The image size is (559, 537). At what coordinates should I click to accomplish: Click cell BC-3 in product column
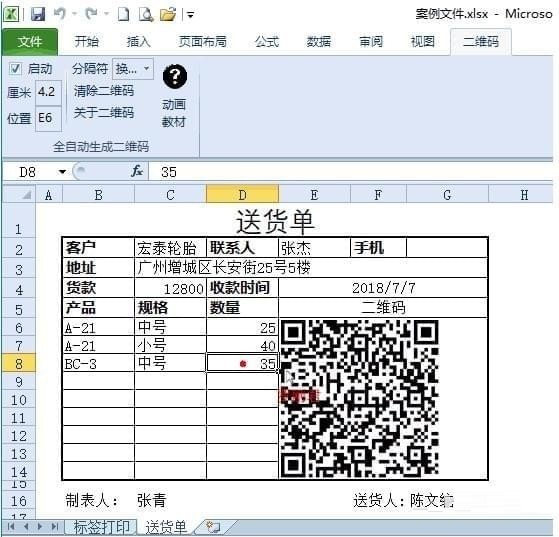(x=98, y=364)
